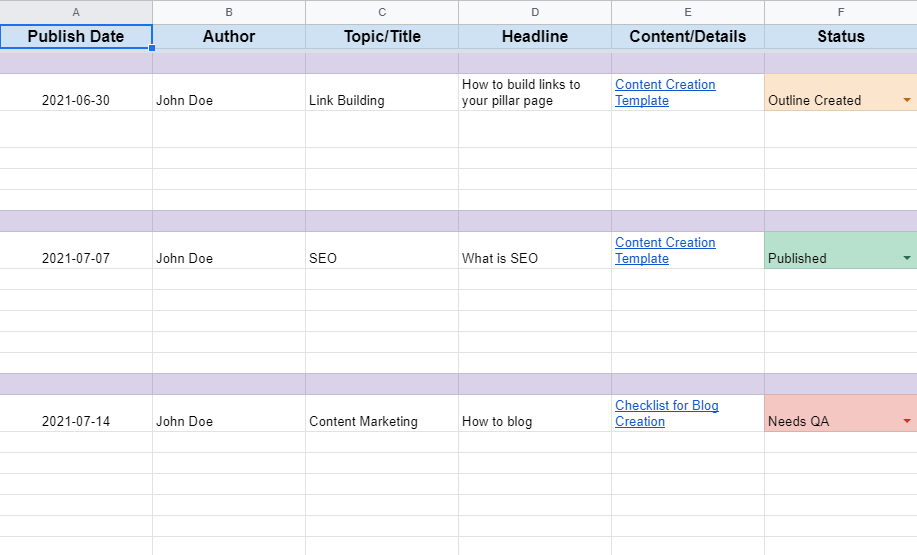Select column A header
917x555 pixels.
pos(76,12)
